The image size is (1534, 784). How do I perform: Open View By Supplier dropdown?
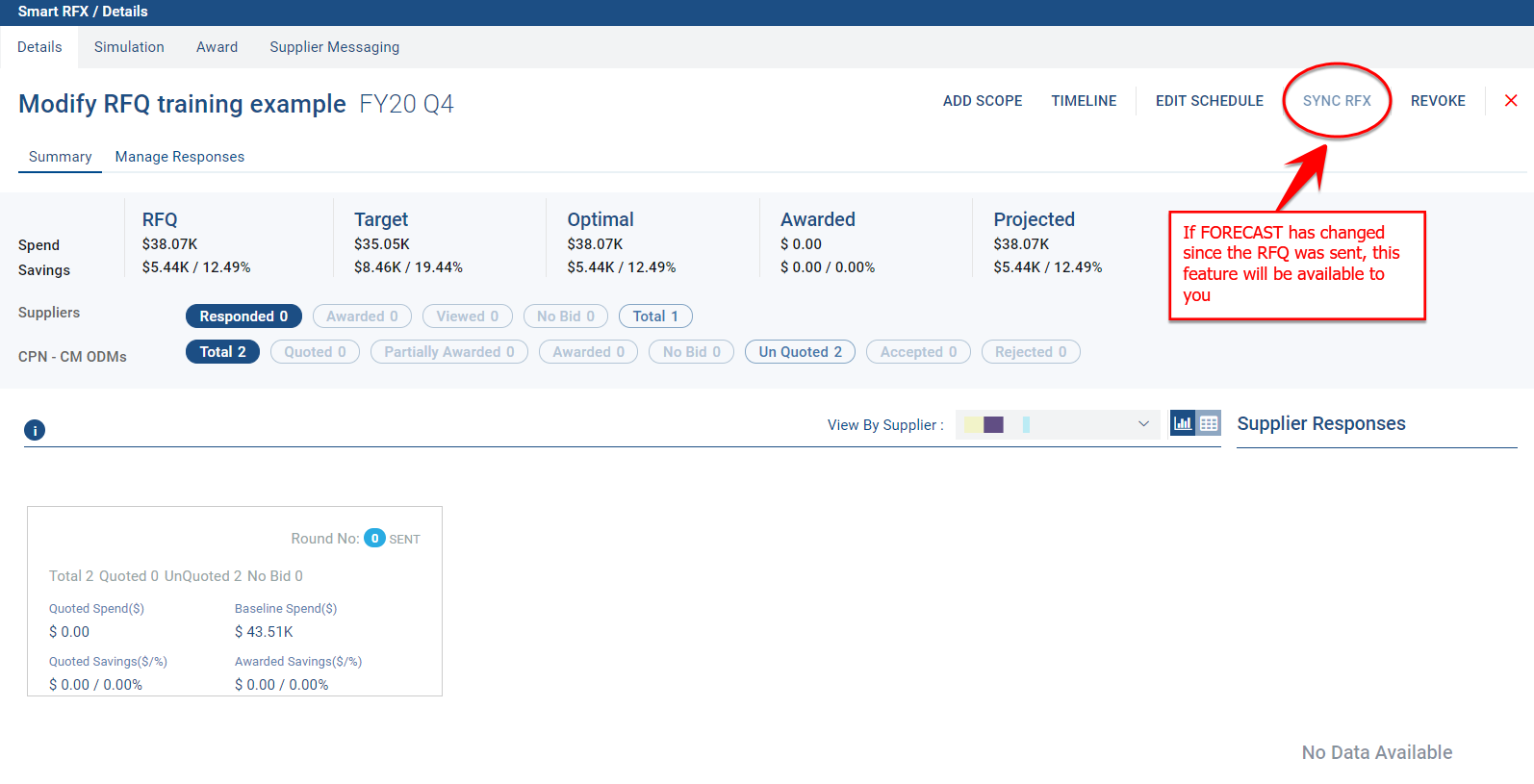[1057, 424]
